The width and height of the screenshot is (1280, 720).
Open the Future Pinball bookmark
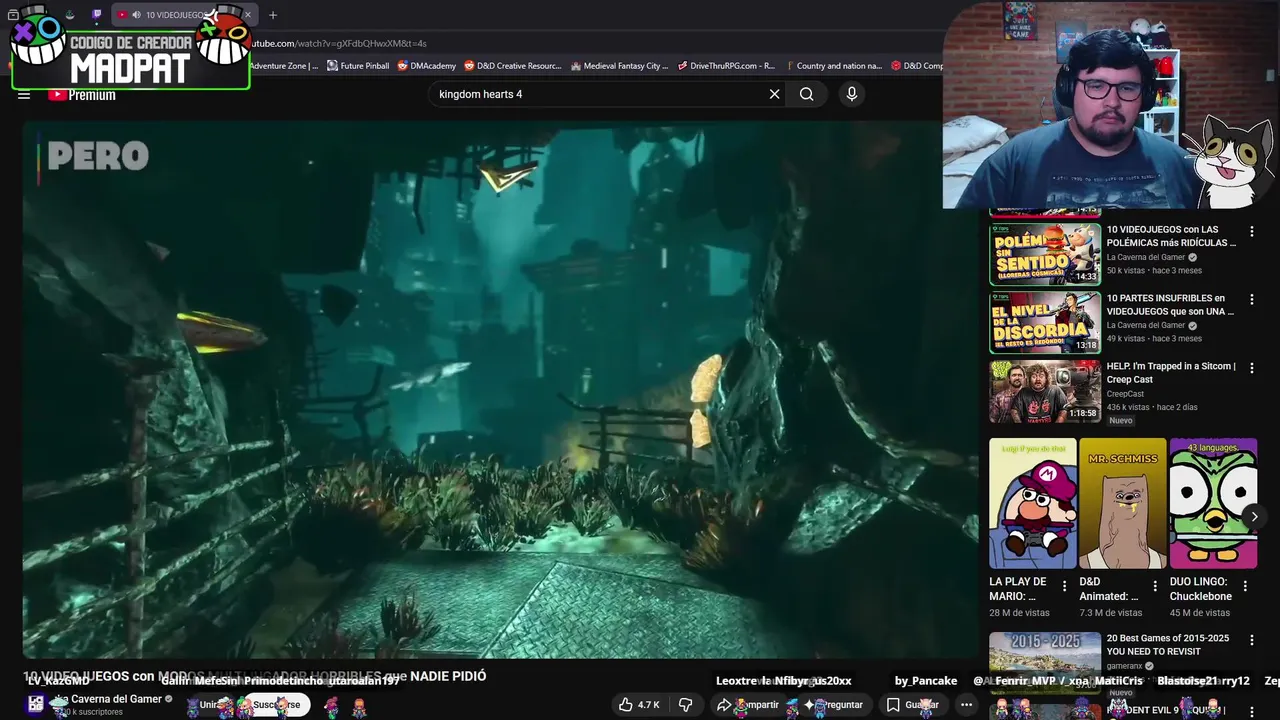click(358, 66)
